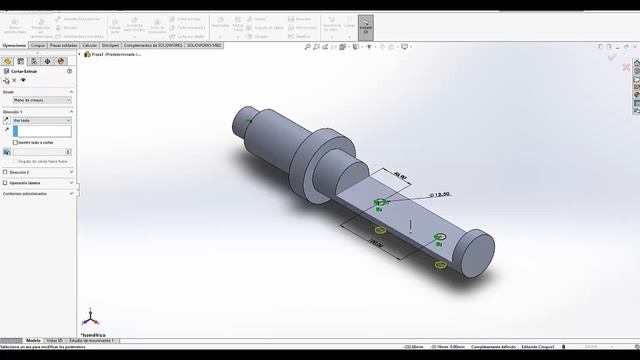This screenshot has width=640, height=360.
Task: Open view settings monitor icon
Action: 404,47
